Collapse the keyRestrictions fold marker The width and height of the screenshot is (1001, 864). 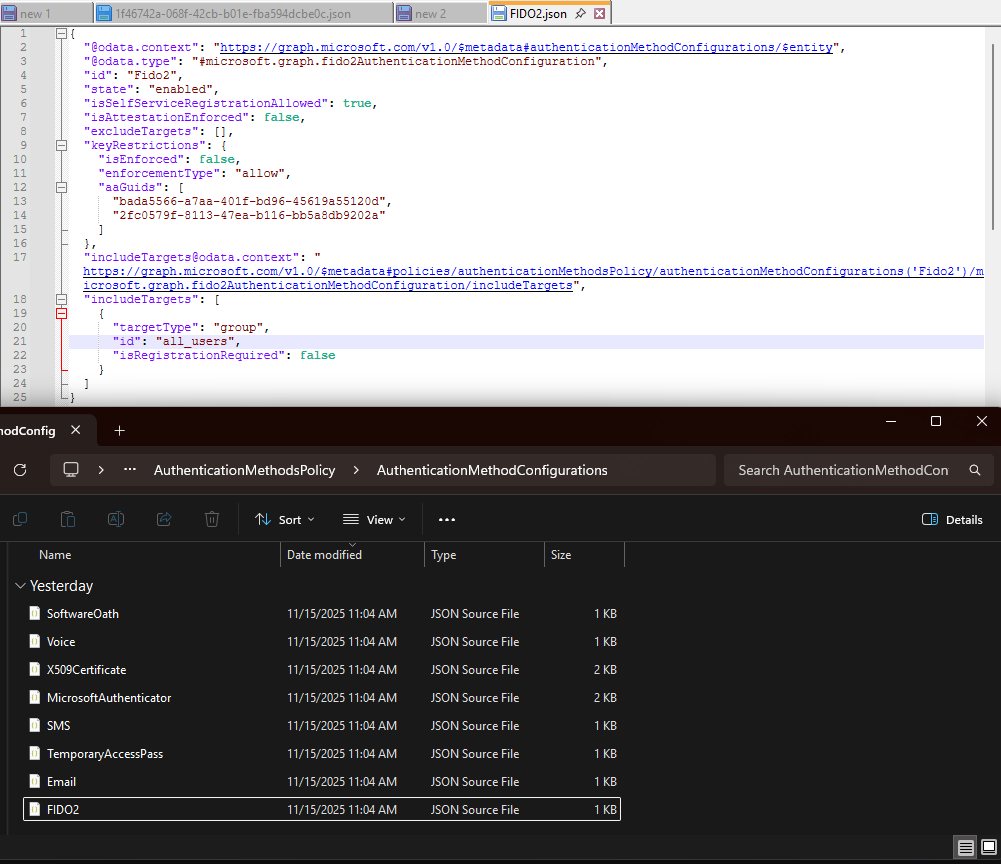[x=61, y=144]
